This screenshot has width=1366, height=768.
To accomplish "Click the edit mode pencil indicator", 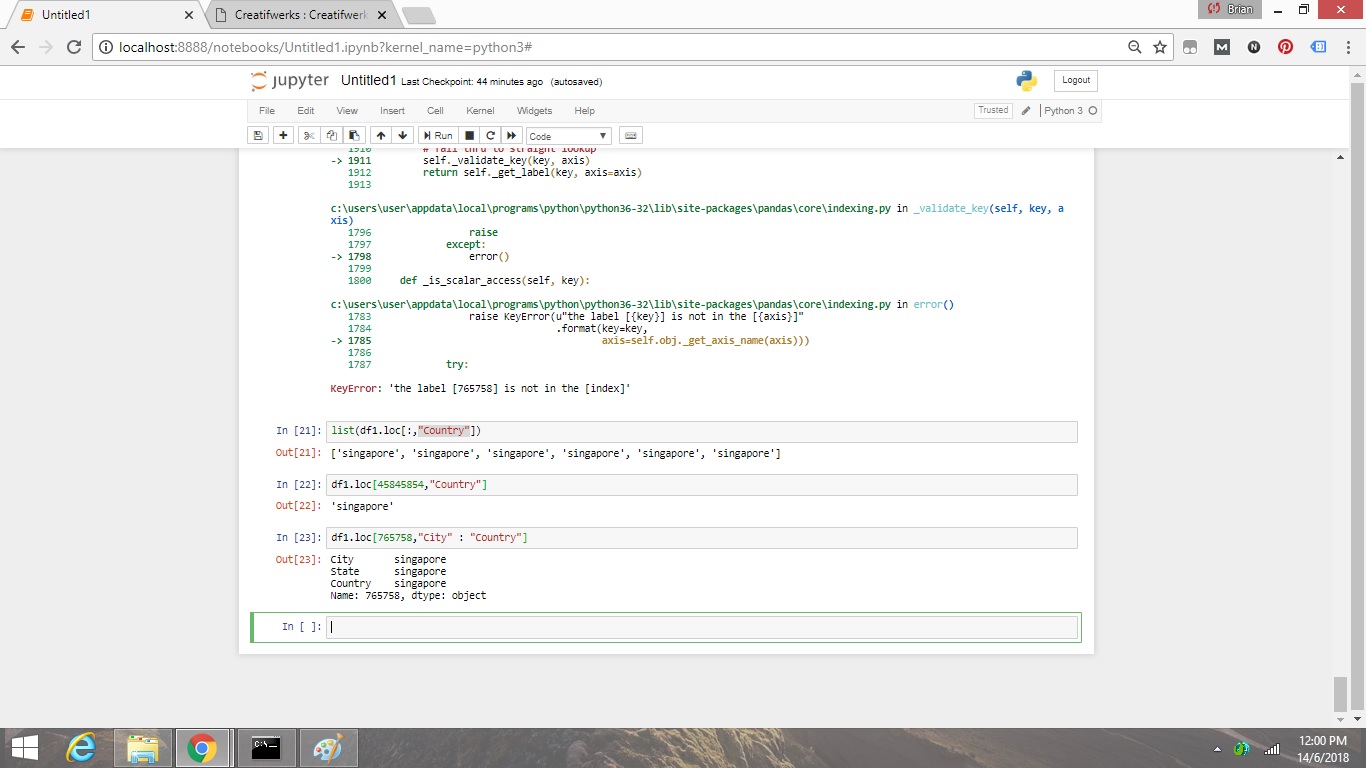I will pos(1026,111).
